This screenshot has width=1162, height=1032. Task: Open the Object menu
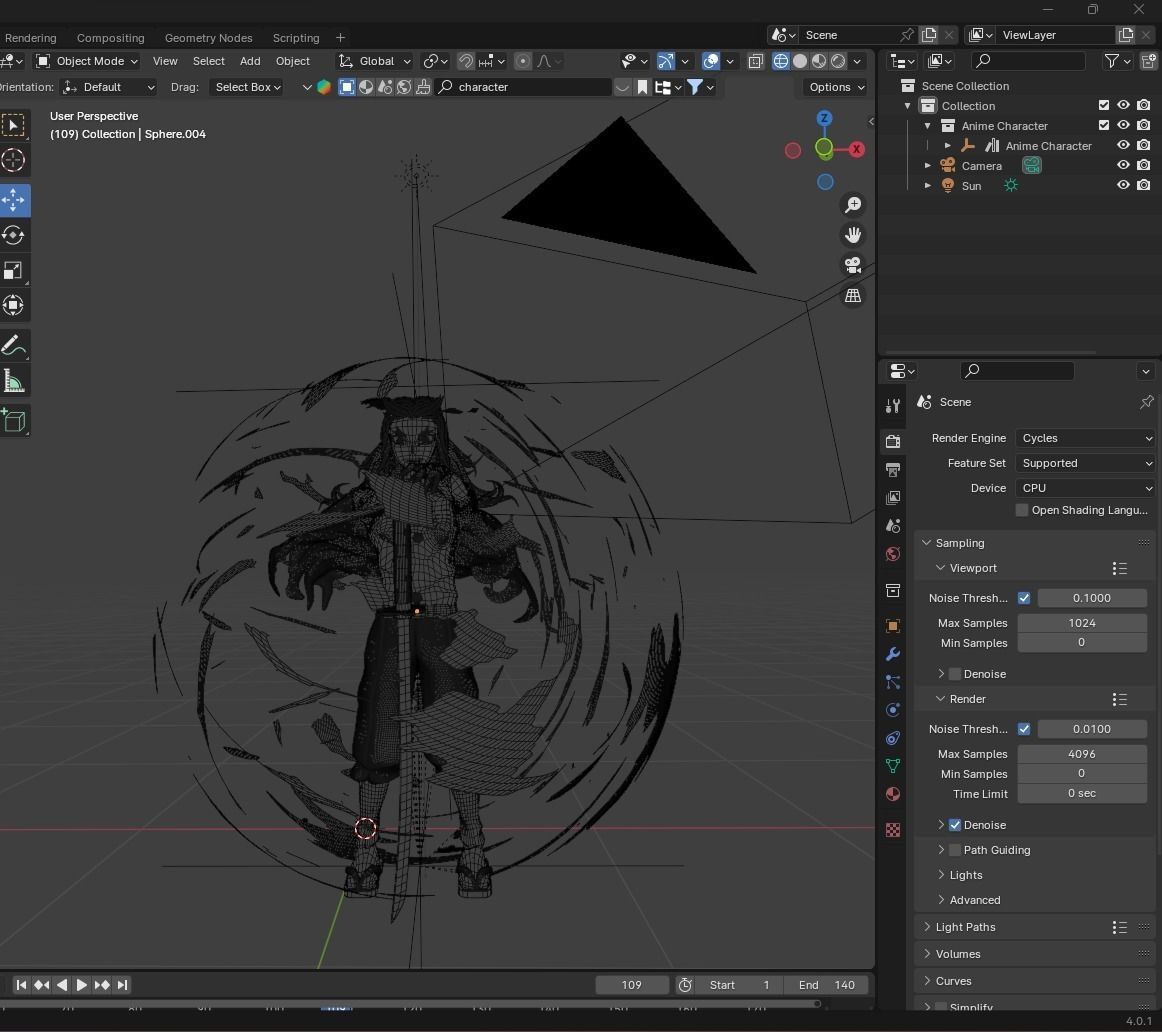point(293,61)
